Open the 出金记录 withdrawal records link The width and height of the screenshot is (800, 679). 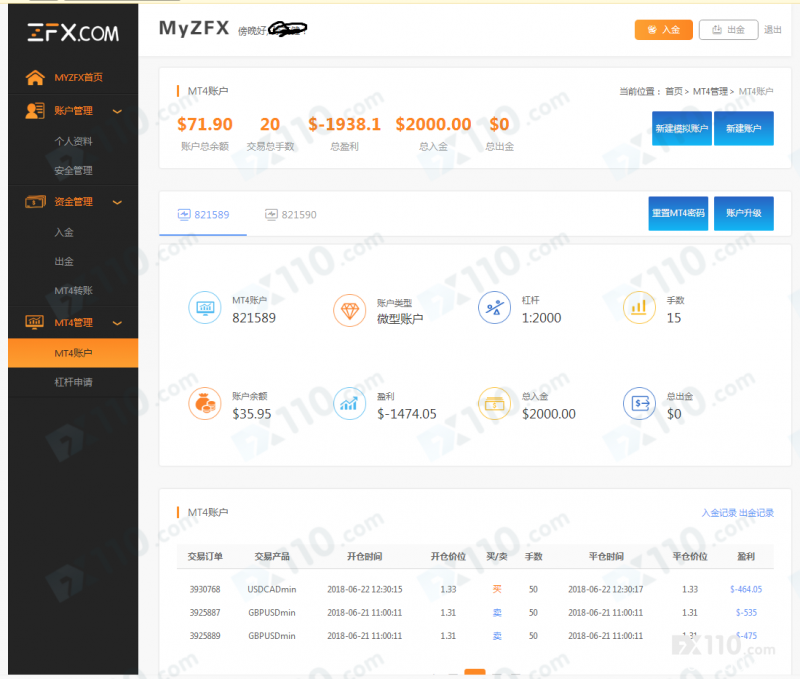tap(756, 513)
